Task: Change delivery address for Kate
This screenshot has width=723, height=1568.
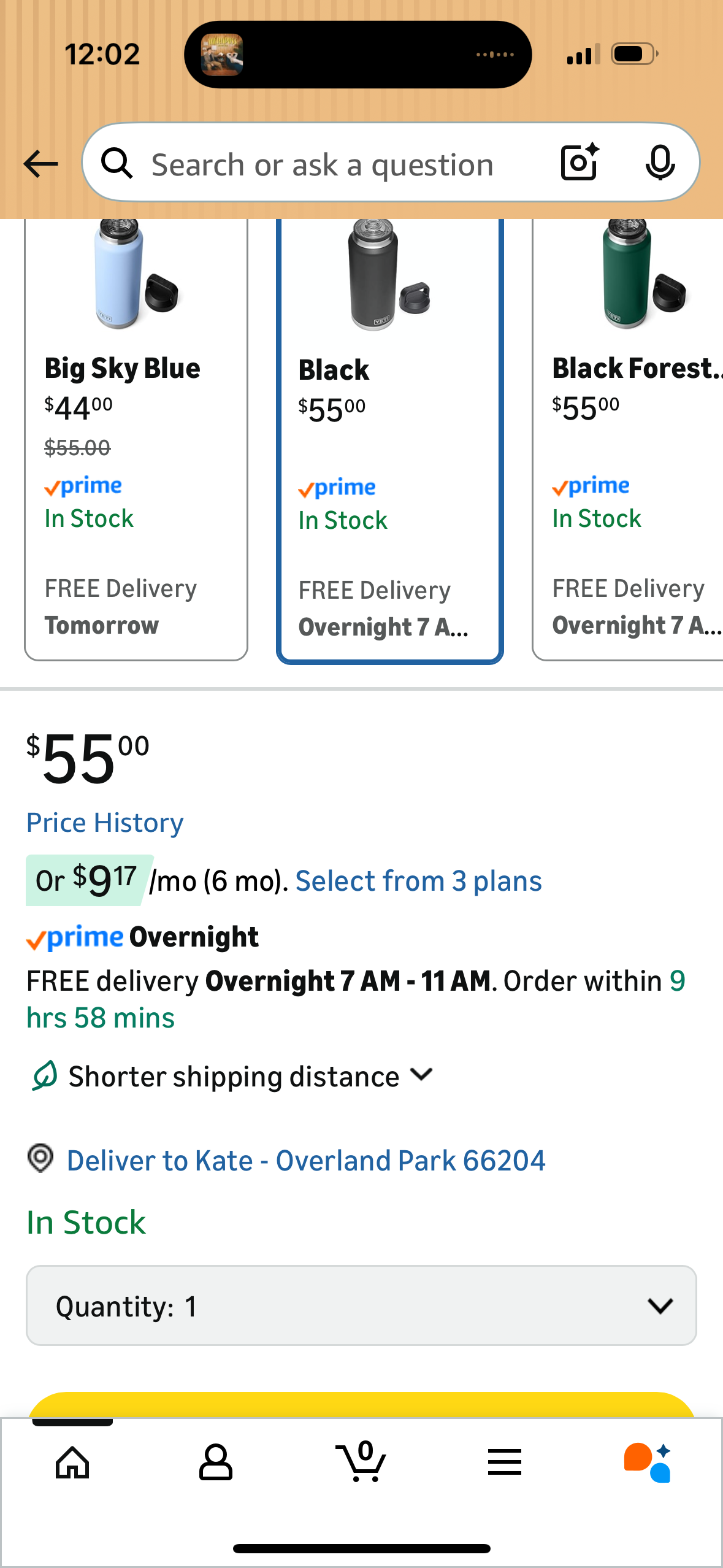Action: 306,1161
